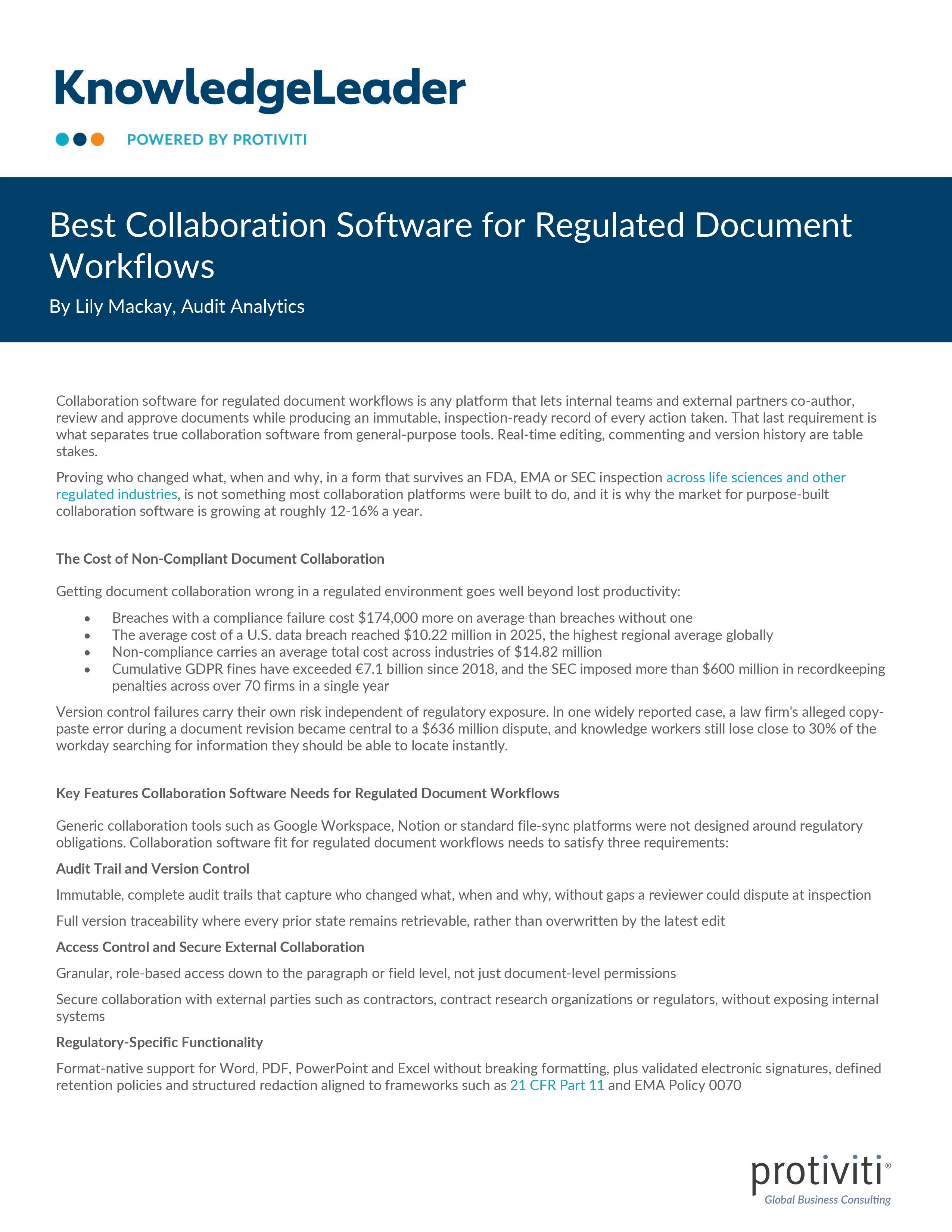
Task: Click 'Global Business Consulting' tagline
Action: 827,1199
